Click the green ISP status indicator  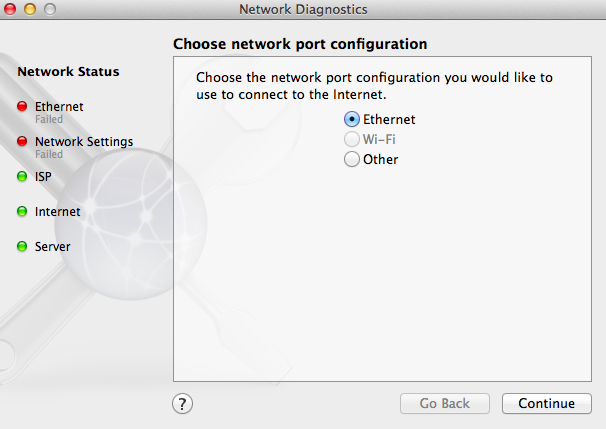(22, 177)
